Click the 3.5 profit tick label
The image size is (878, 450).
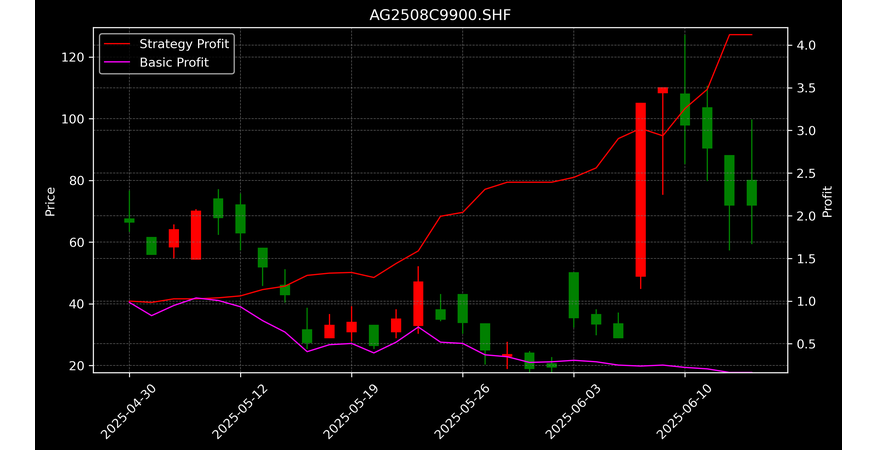tap(805, 88)
